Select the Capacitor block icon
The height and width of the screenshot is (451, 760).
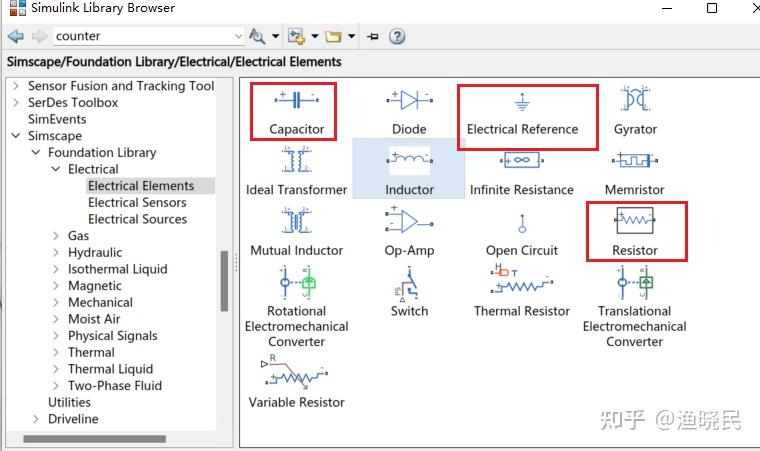tap(297, 100)
